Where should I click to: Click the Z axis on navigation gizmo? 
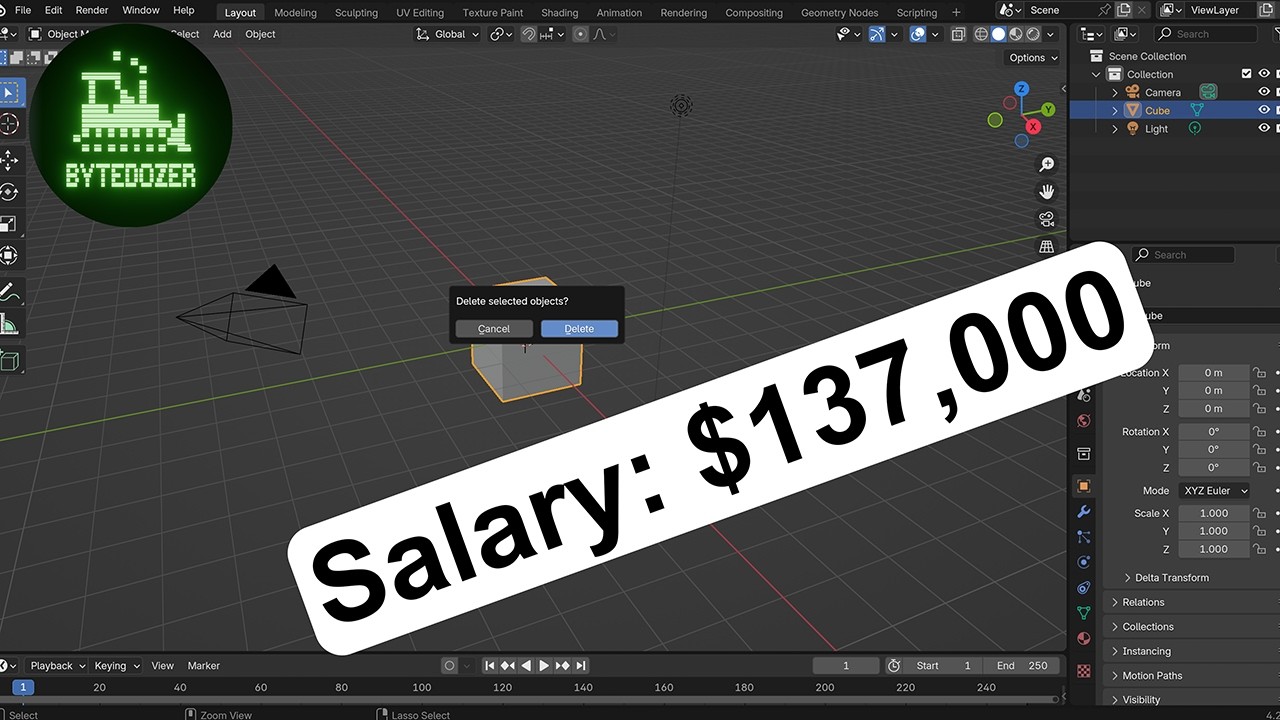pyautogui.click(x=1021, y=89)
